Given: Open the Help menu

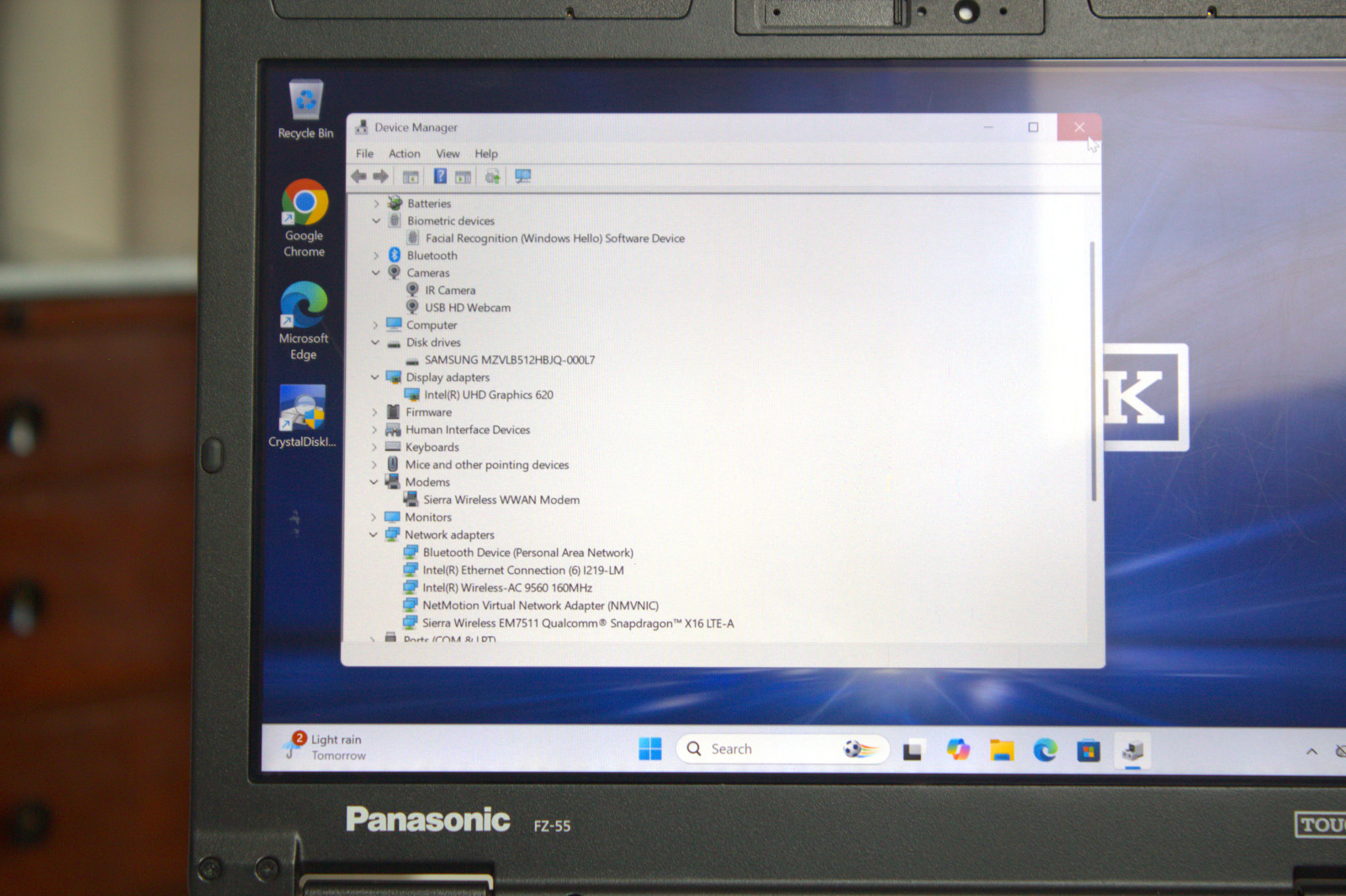Looking at the screenshot, I should coord(485,153).
